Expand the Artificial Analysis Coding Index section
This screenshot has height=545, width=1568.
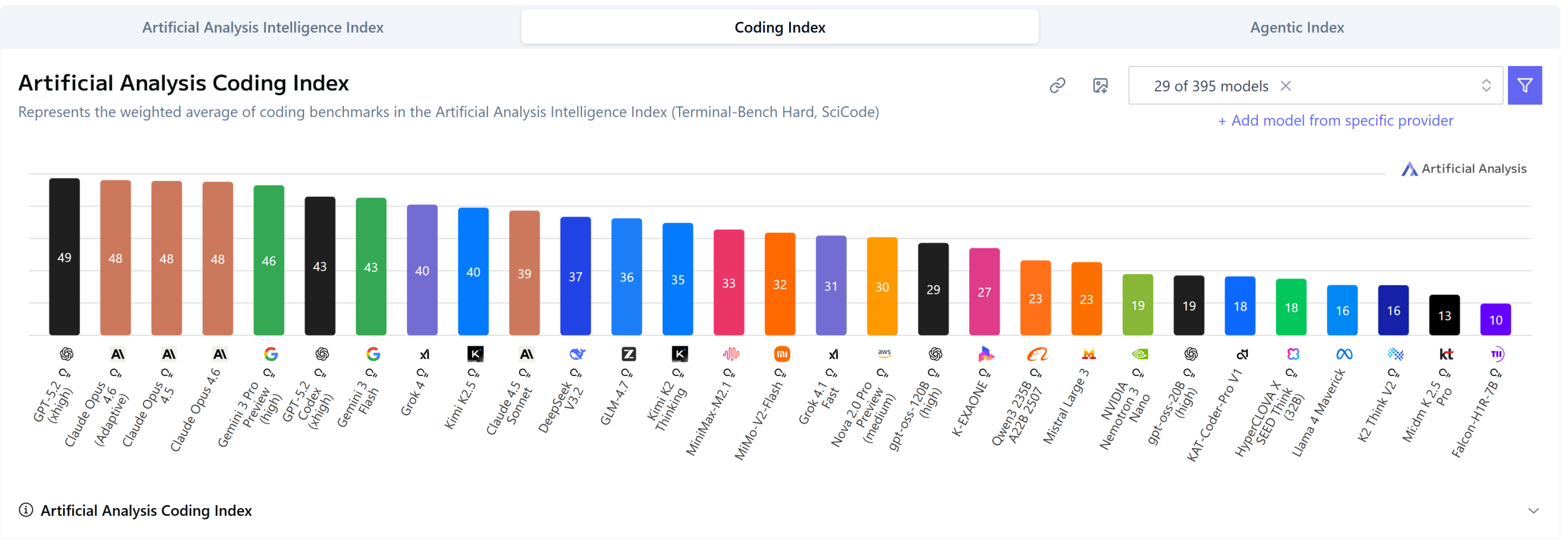(x=1533, y=510)
